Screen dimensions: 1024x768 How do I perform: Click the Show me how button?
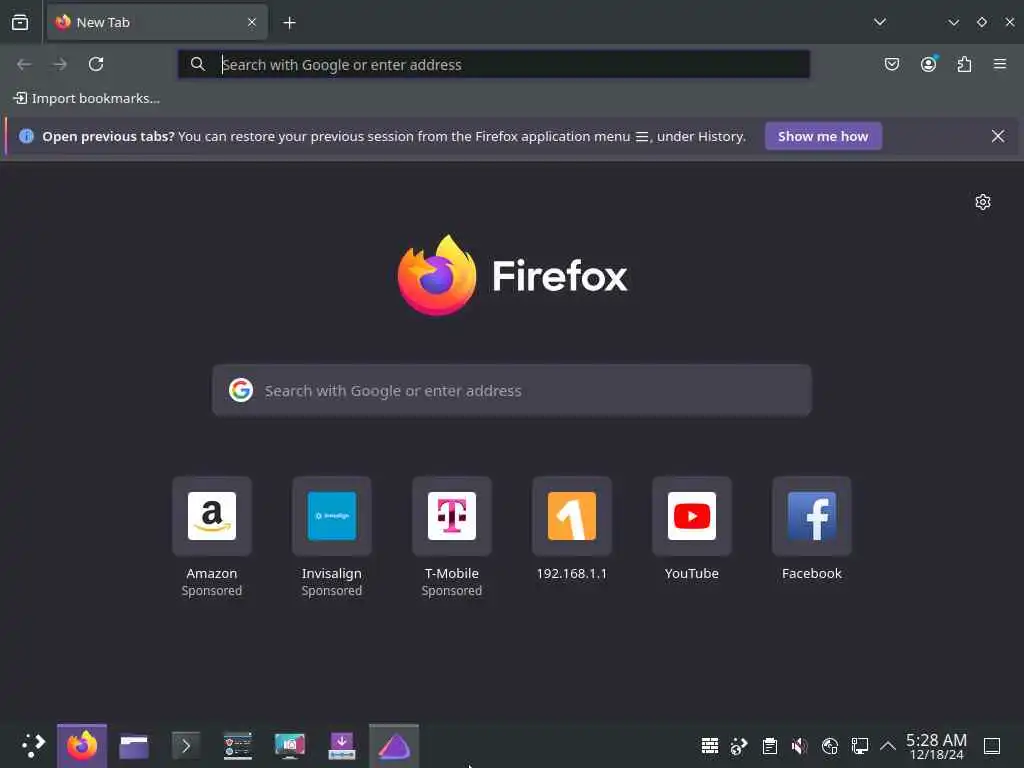click(823, 136)
